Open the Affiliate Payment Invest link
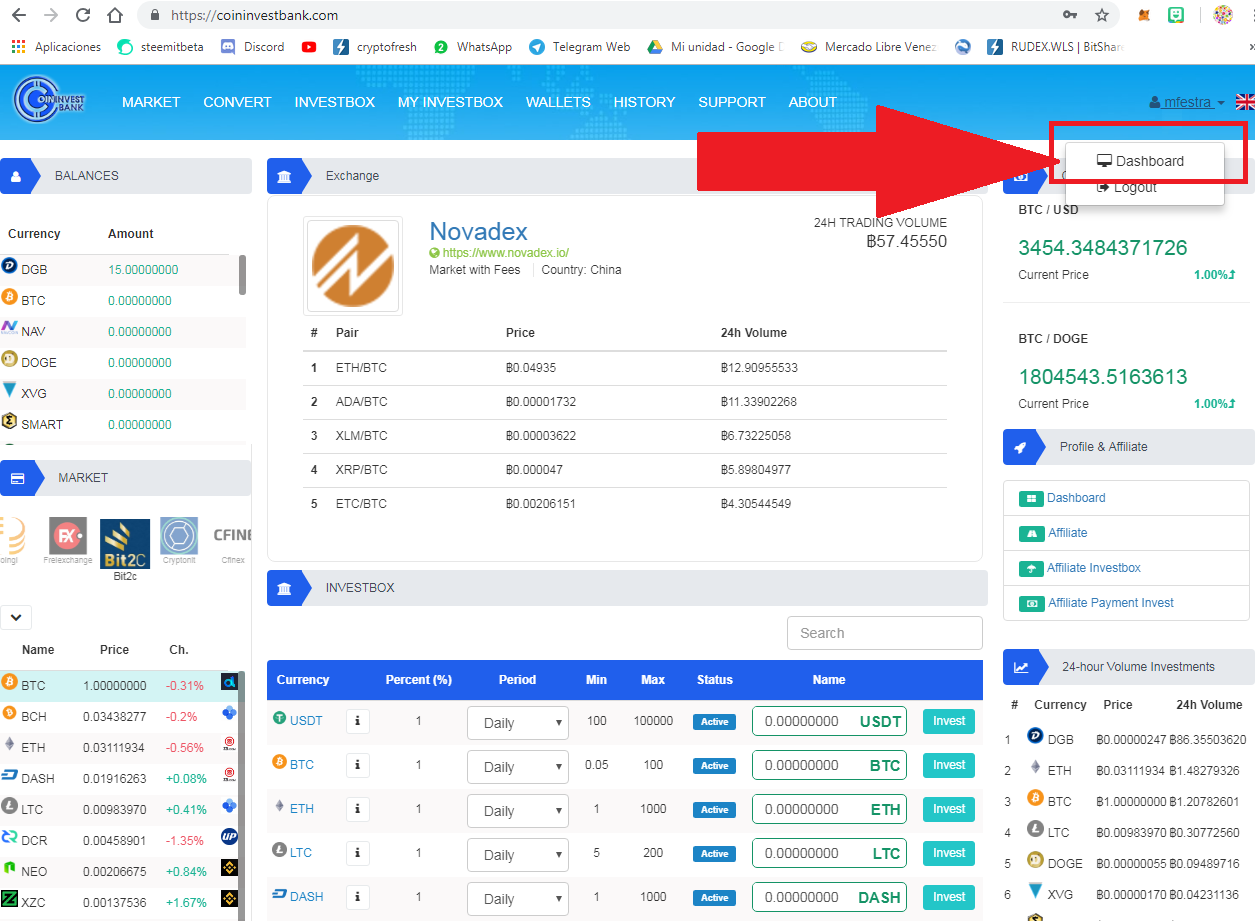 pos(1110,603)
